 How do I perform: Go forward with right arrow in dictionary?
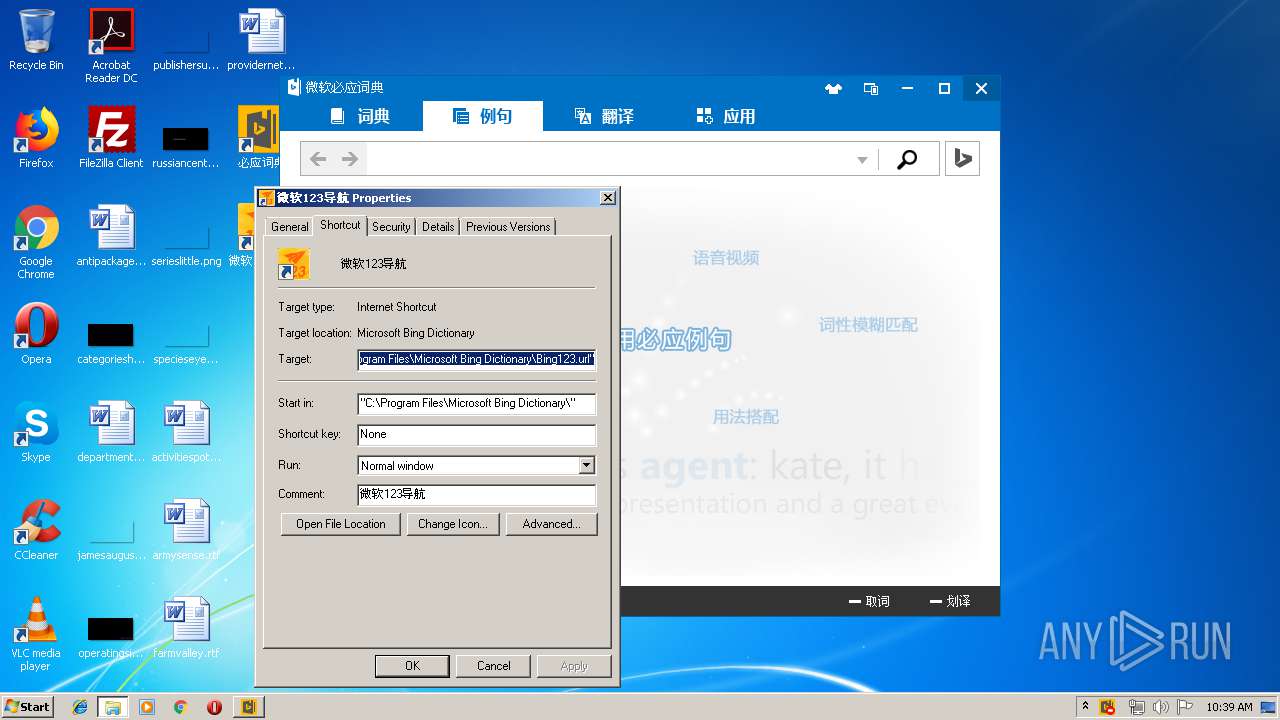tap(350, 159)
